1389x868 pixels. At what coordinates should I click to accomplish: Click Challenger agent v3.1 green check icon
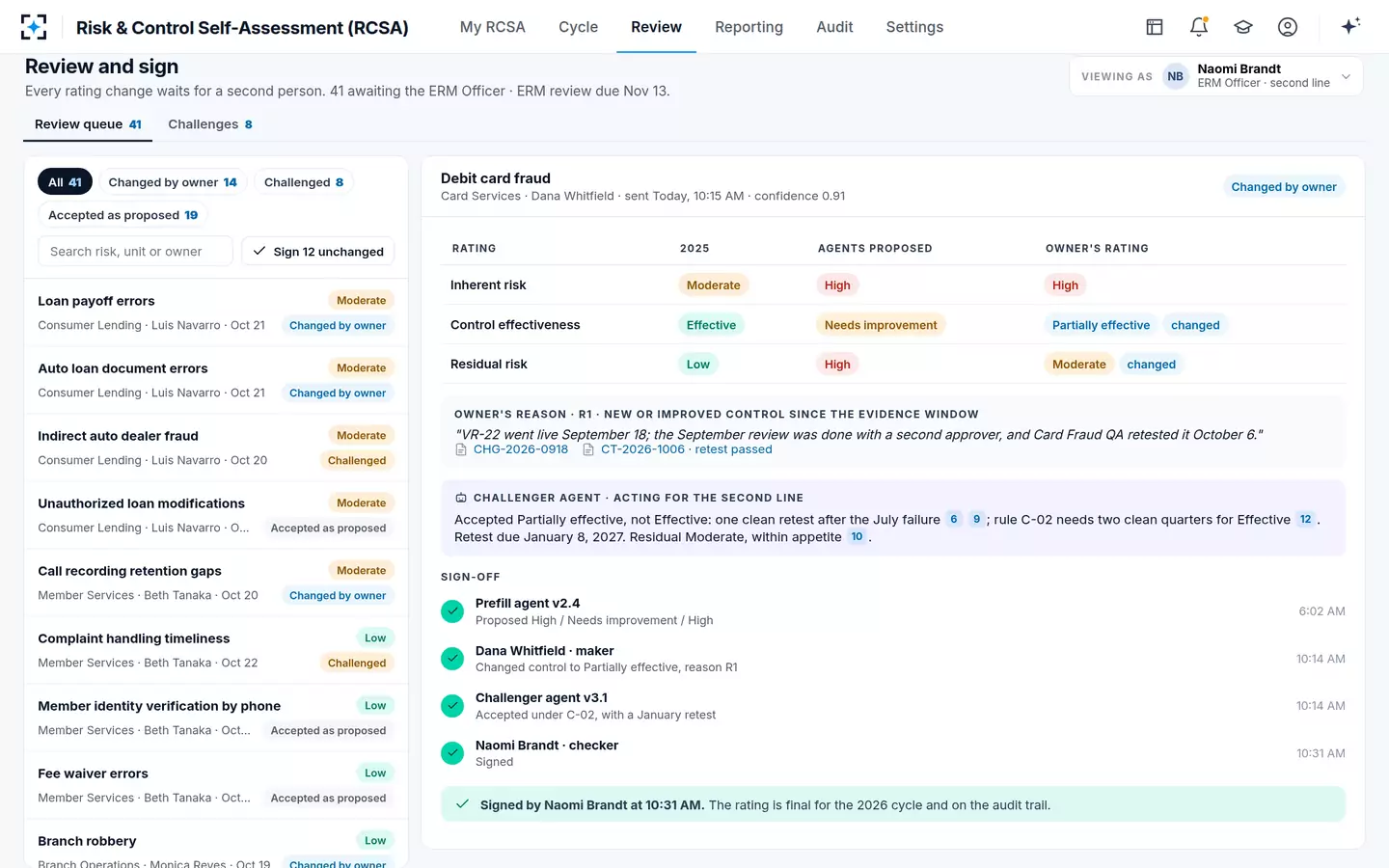tap(452, 706)
